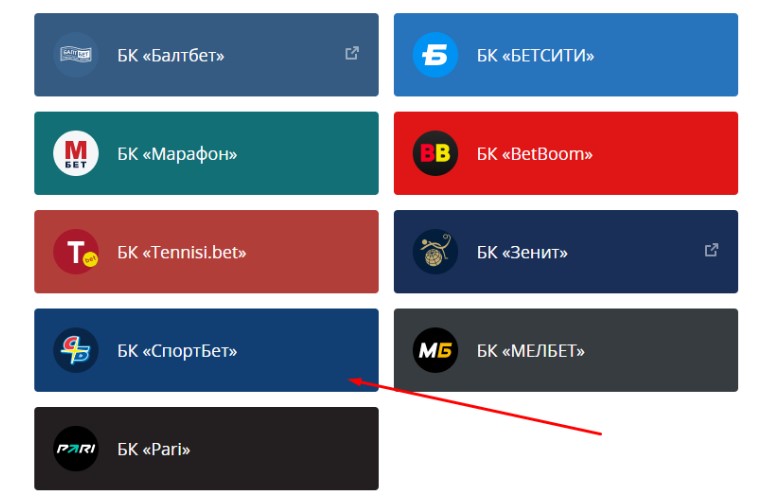Select the БК «Tennisi.bet» text label

(182, 252)
